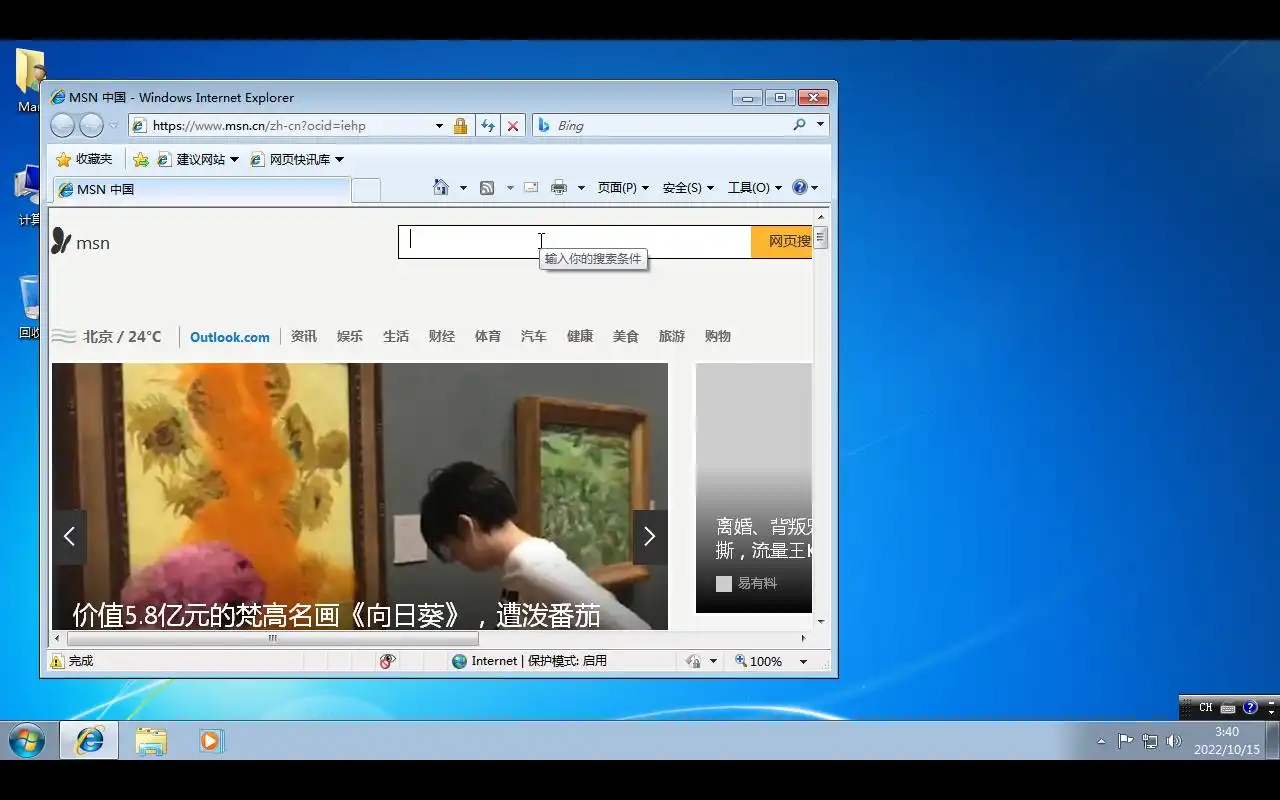Click the yellow warning icon in status bar
The width and height of the screenshot is (1280, 800).
(x=57, y=661)
